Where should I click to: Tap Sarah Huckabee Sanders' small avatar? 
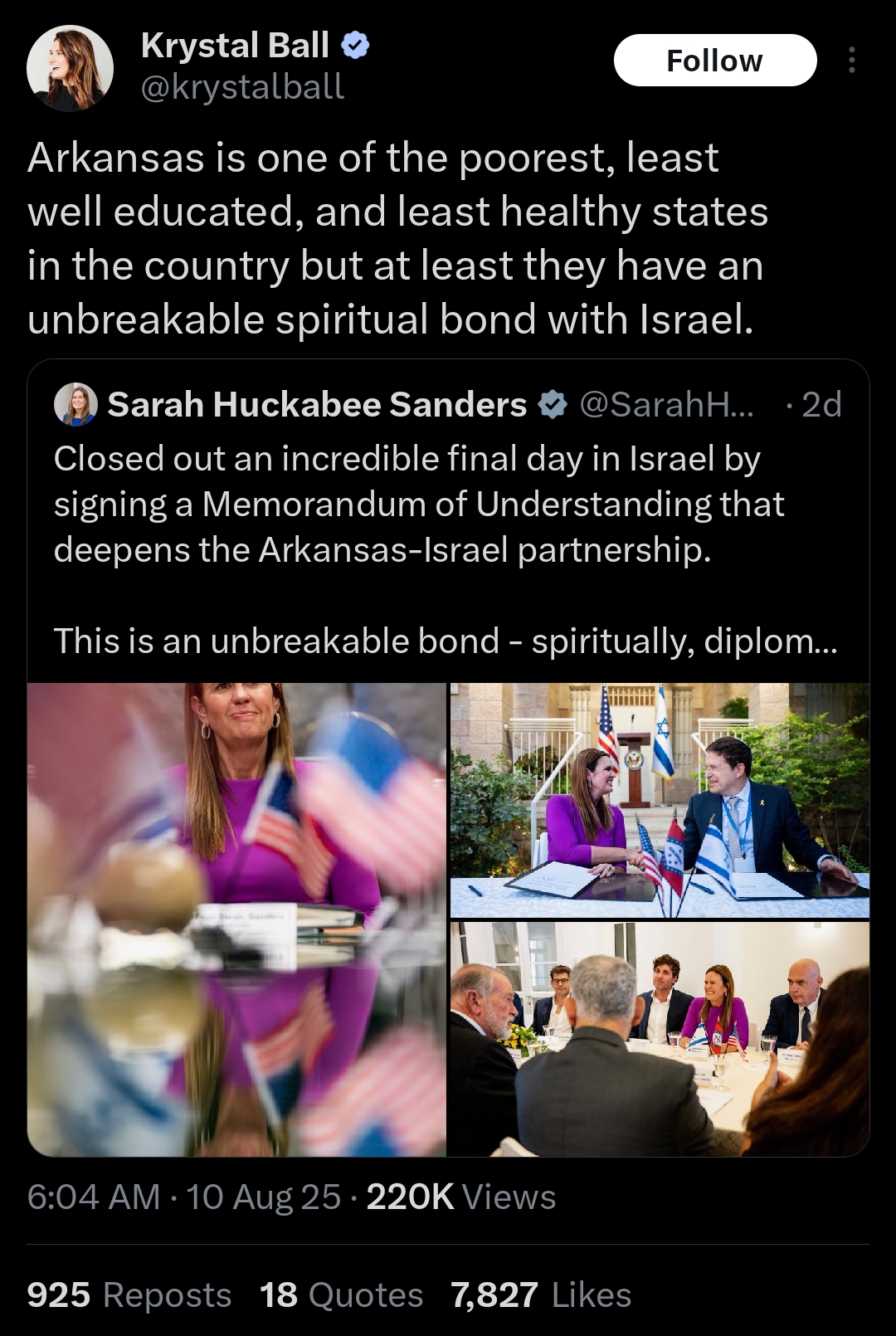point(75,404)
